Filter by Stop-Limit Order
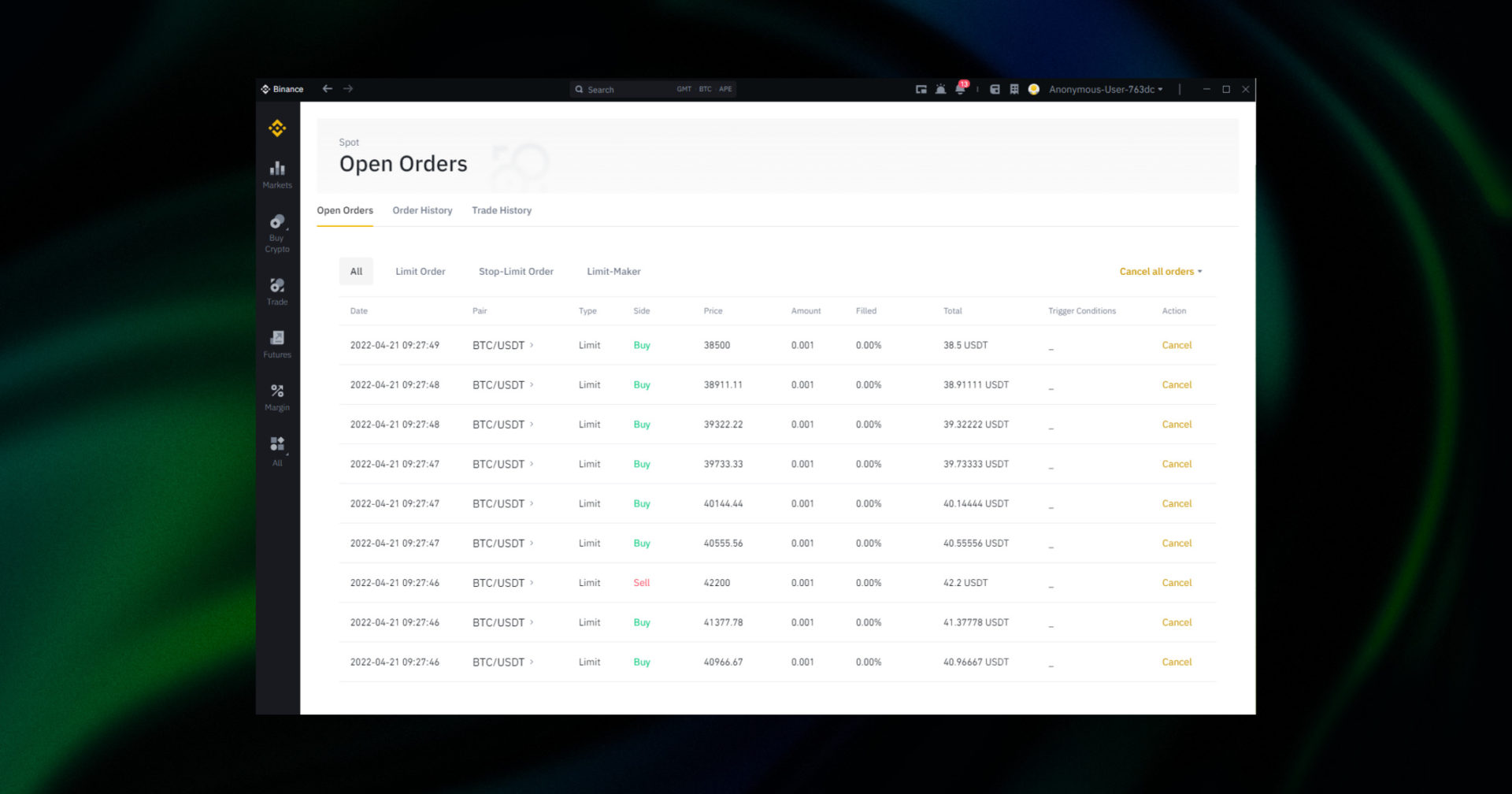This screenshot has width=1512, height=794. click(x=516, y=272)
